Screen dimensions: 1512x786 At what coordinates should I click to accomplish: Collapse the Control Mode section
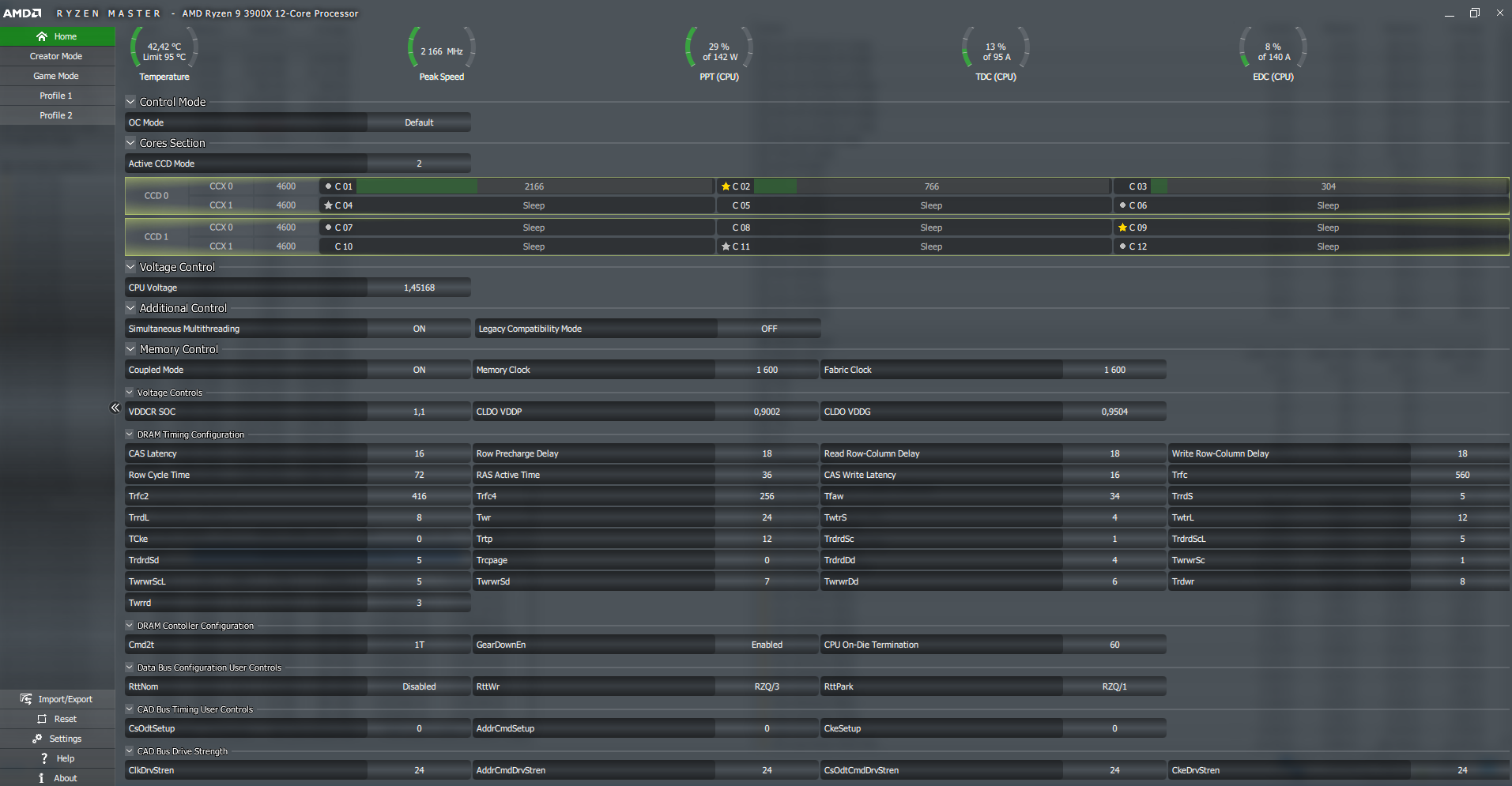pyautogui.click(x=130, y=101)
